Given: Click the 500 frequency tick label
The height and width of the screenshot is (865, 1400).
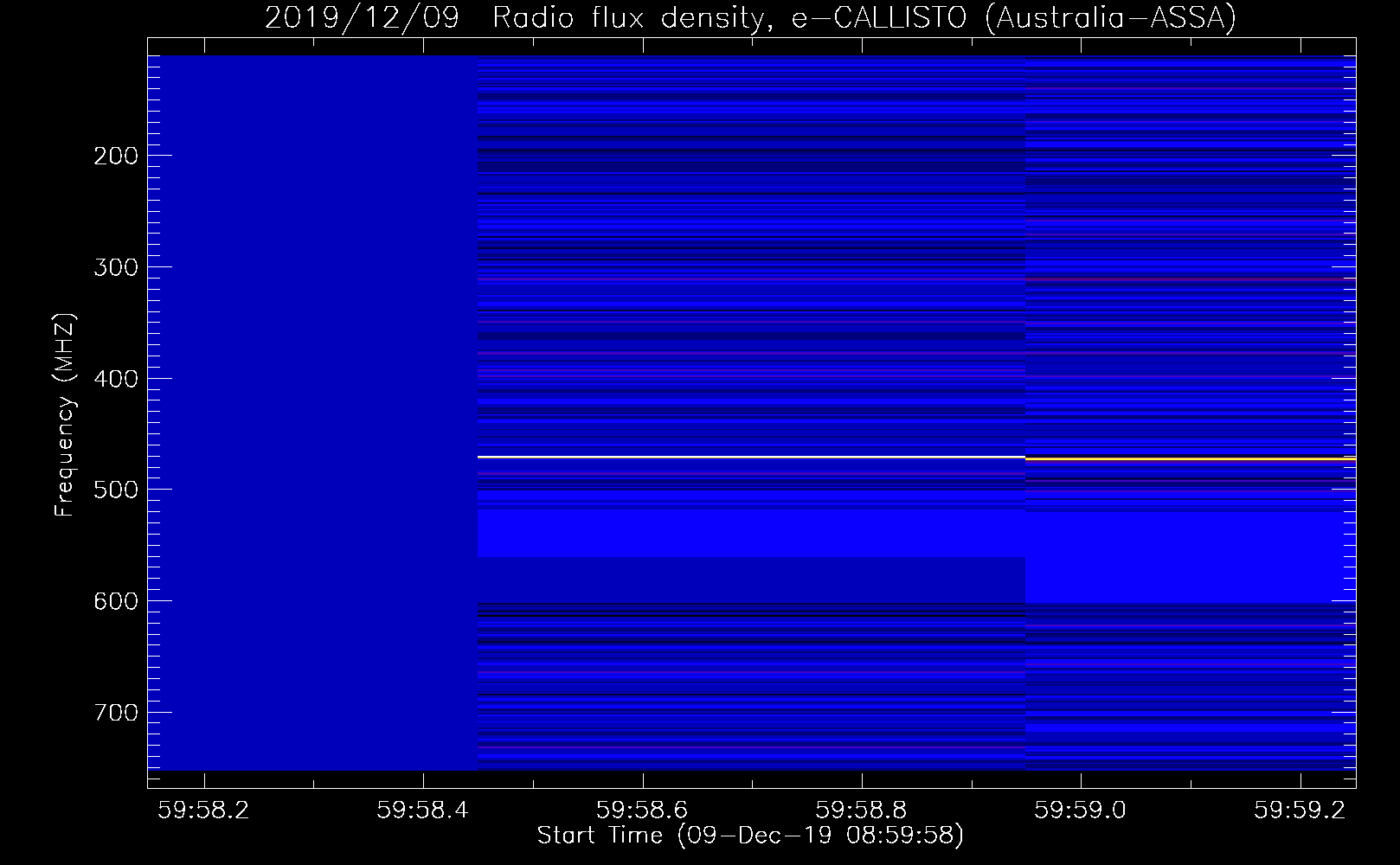Looking at the screenshot, I should point(115,490).
